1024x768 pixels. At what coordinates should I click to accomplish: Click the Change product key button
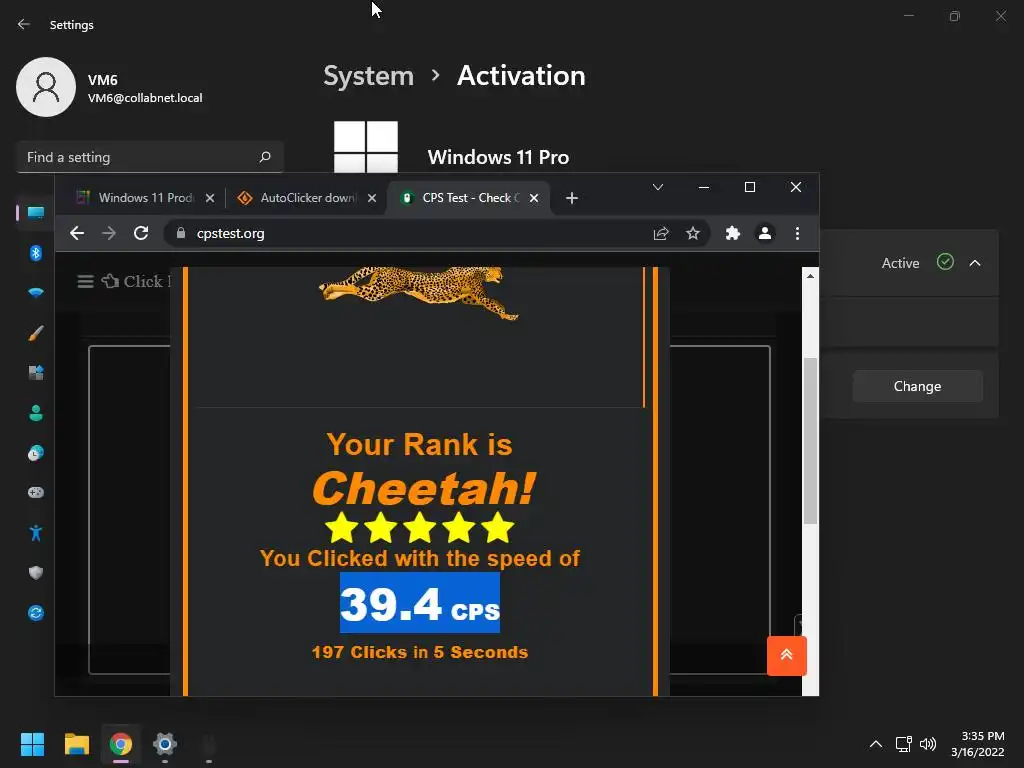tap(918, 386)
